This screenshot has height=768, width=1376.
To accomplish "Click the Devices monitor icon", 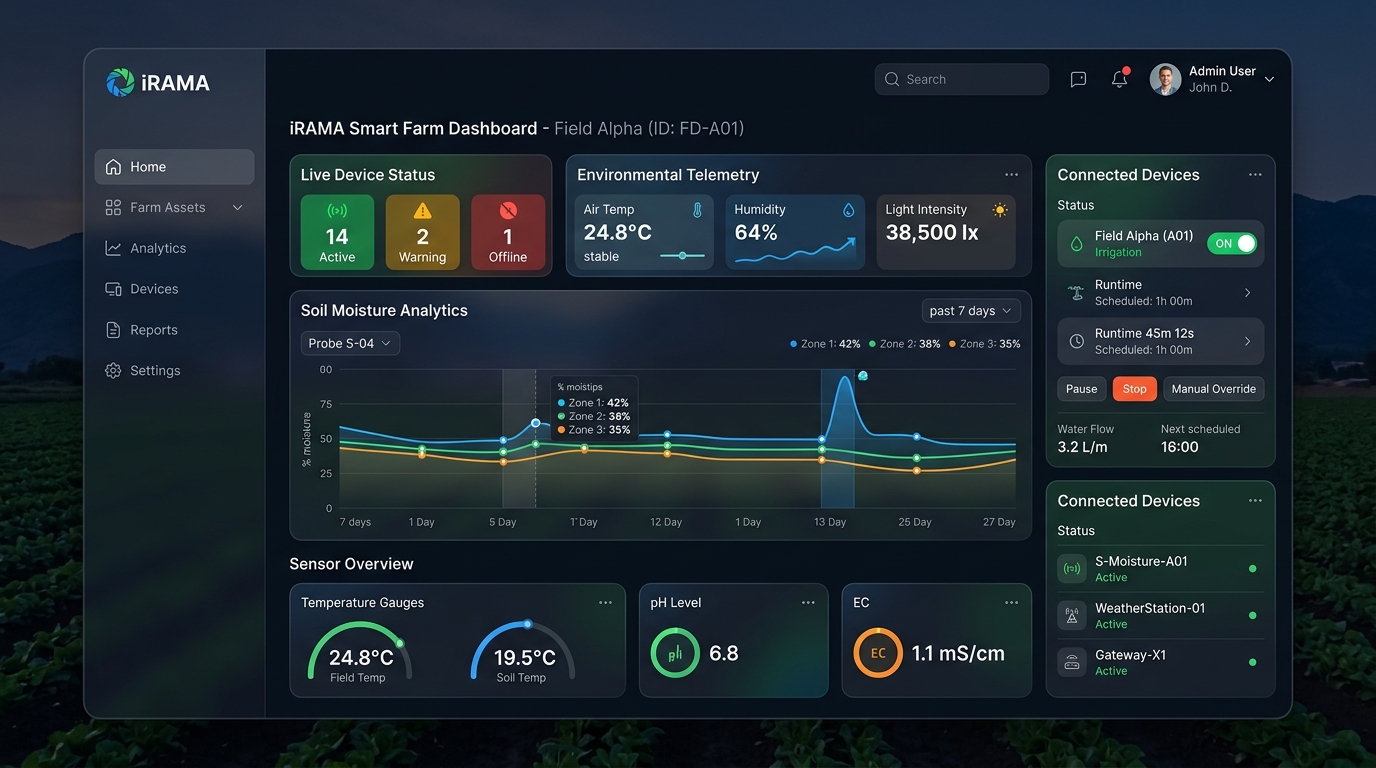I will click(113, 289).
